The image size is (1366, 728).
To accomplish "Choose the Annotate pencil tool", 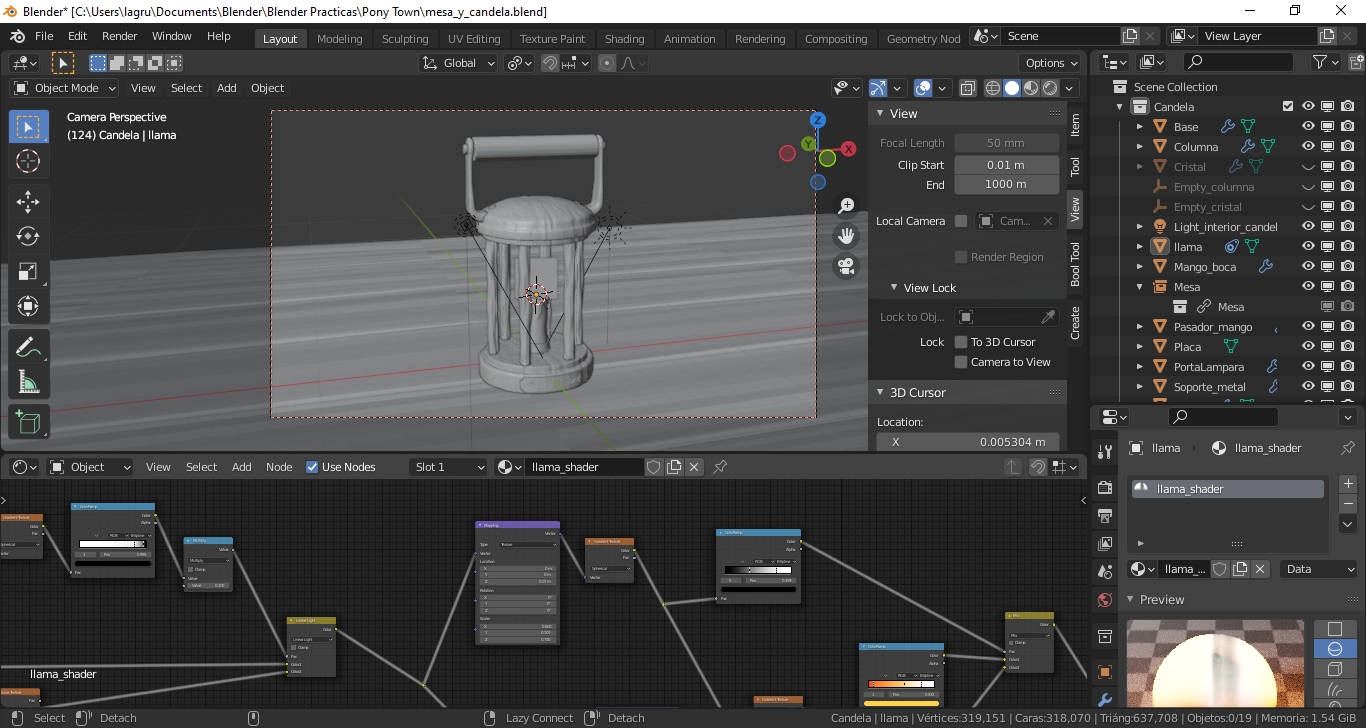I will coord(28,347).
